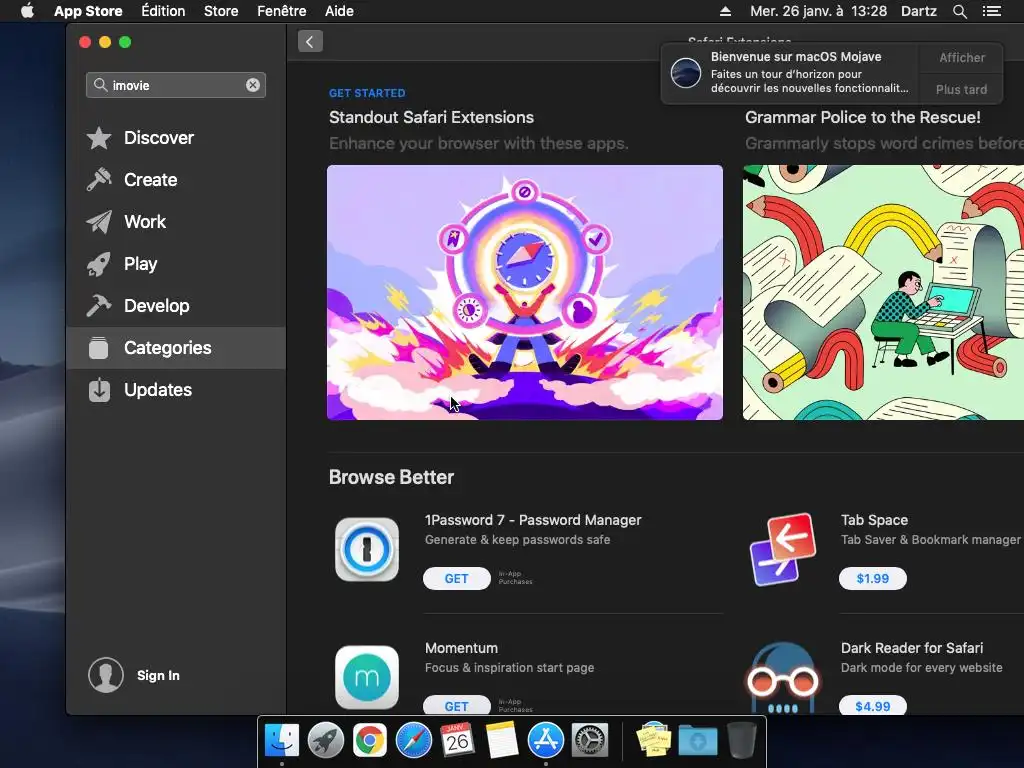Viewport: 1024px width, 768px height.
Task: Get the Momentum app
Action: pos(456,705)
